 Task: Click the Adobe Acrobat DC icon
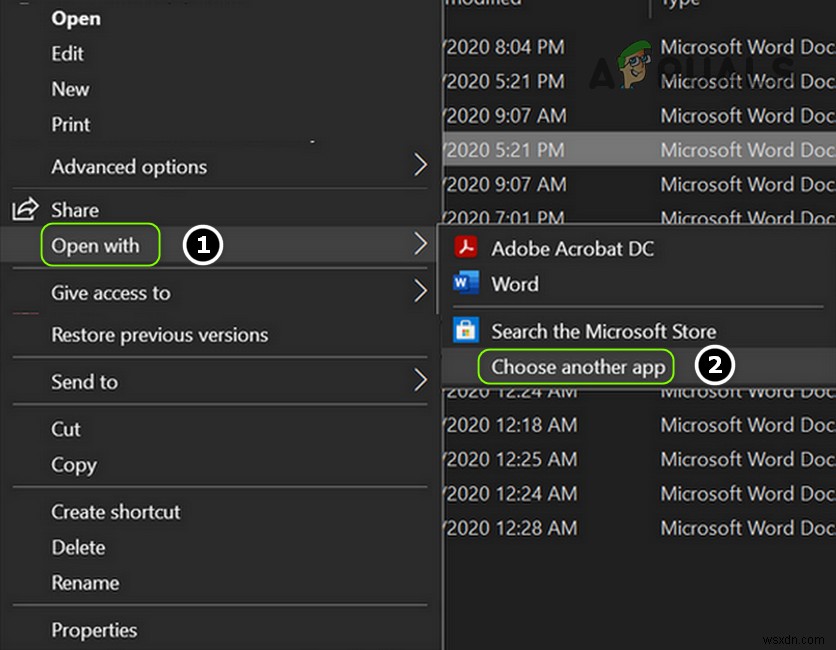pos(466,247)
